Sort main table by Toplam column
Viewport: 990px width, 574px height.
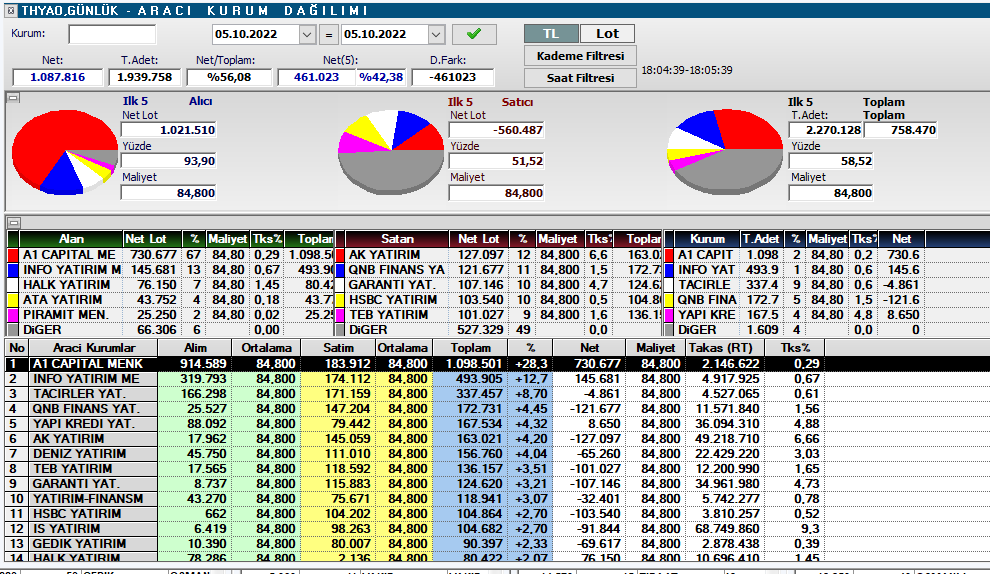pos(470,348)
